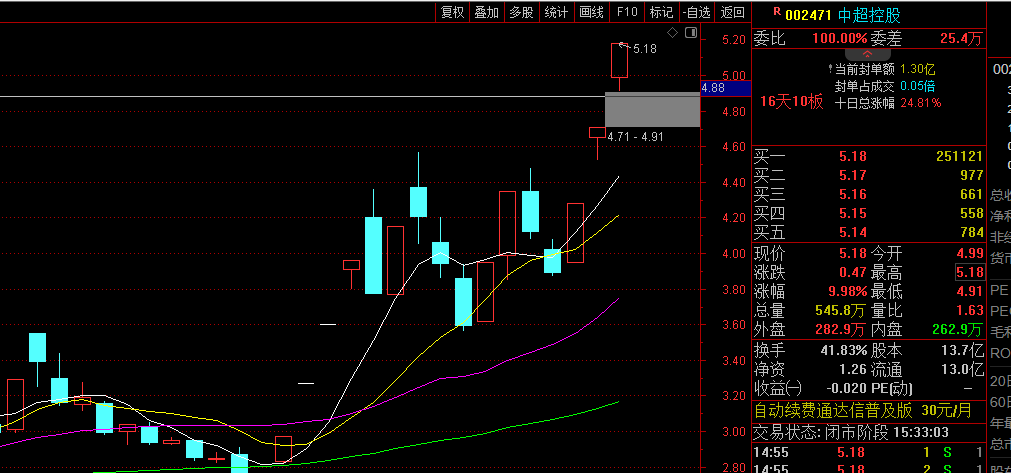This screenshot has height=473, width=1011.
Task: Click the 16天10板 limit-up label
Action: tap(791, 102)
